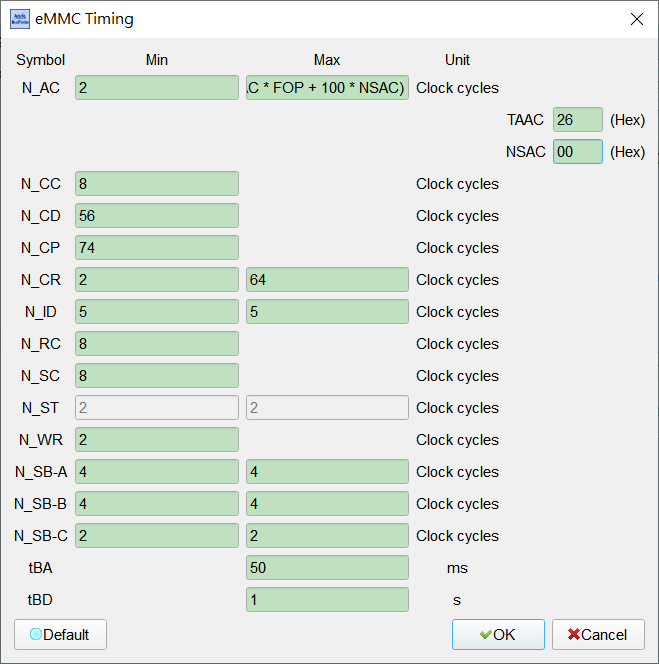
Task: Click the (Hex) label beside NSAC
Action: [x=627, y=152]
